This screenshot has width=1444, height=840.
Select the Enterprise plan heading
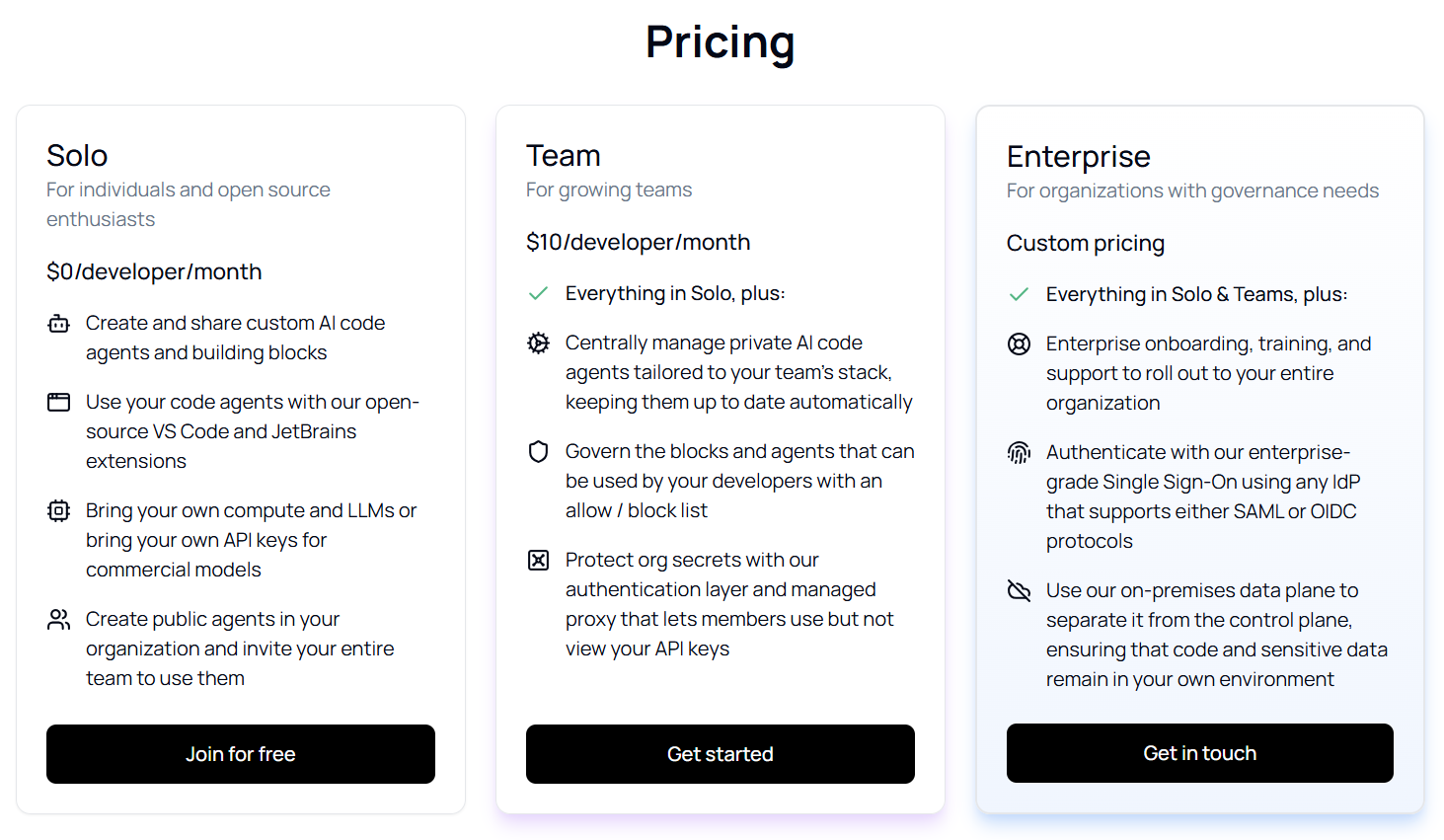pos(1079,157)
